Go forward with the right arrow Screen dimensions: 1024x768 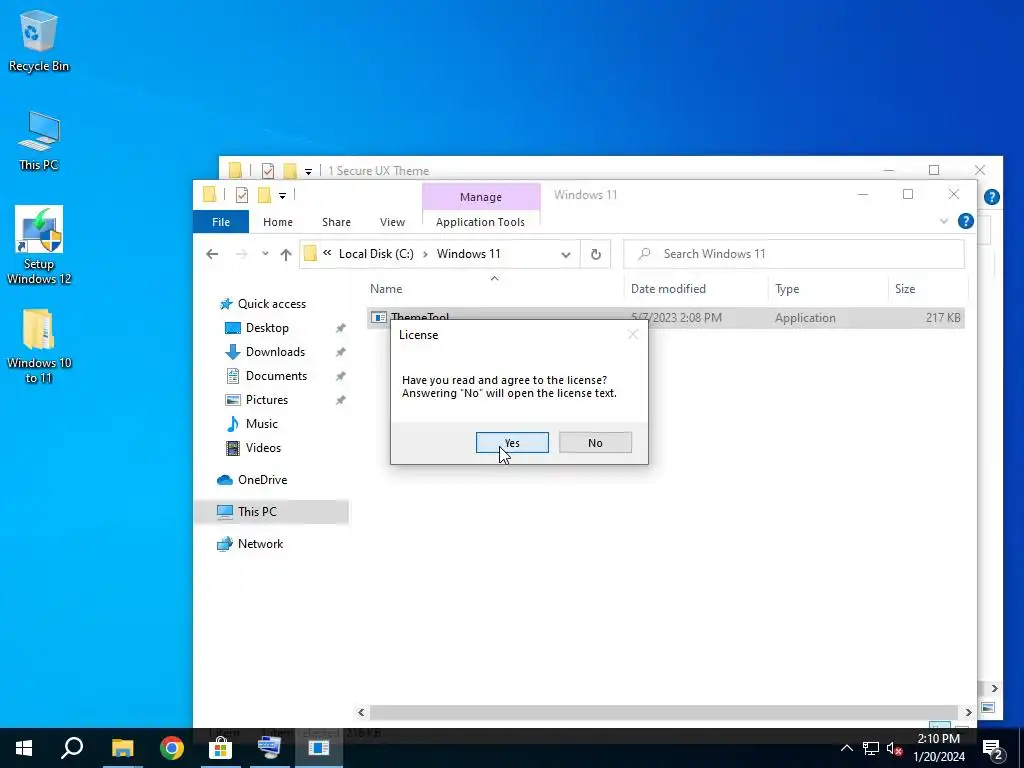click(x=241, y=254)
